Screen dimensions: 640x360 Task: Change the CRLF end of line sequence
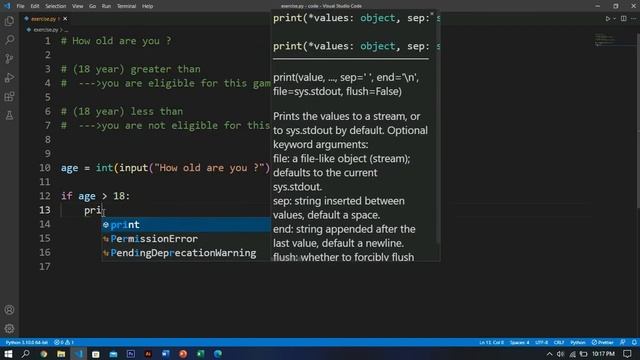point(559,342)
